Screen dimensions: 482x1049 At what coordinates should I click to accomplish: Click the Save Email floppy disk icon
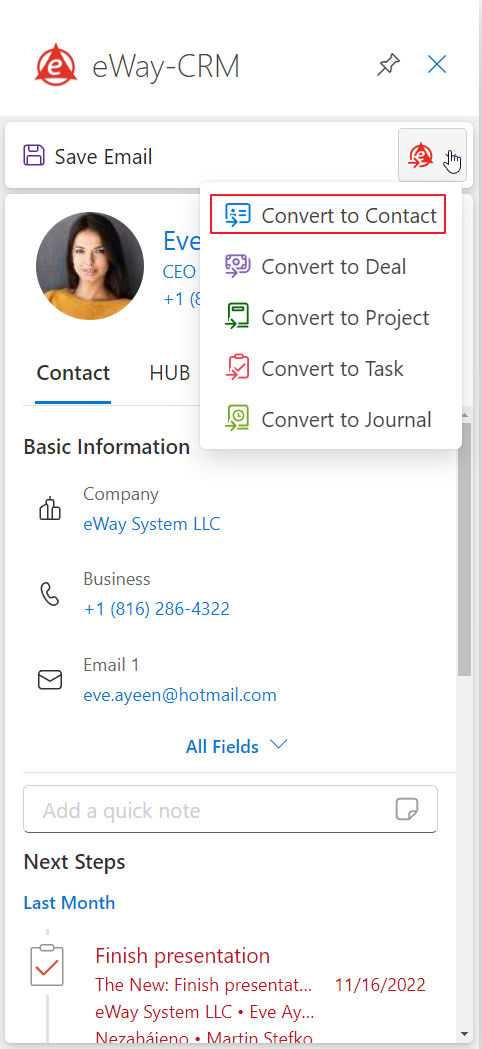pyautogui.click(x=34, y=156)
